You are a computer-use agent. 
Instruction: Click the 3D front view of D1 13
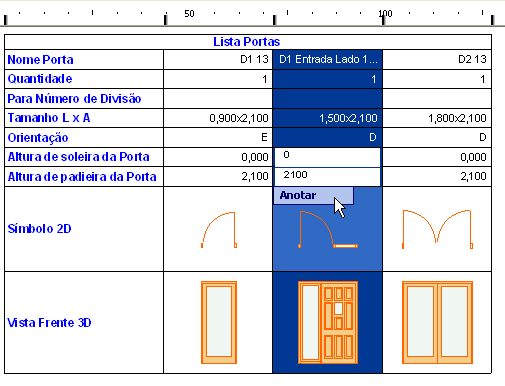pos(219,323)
